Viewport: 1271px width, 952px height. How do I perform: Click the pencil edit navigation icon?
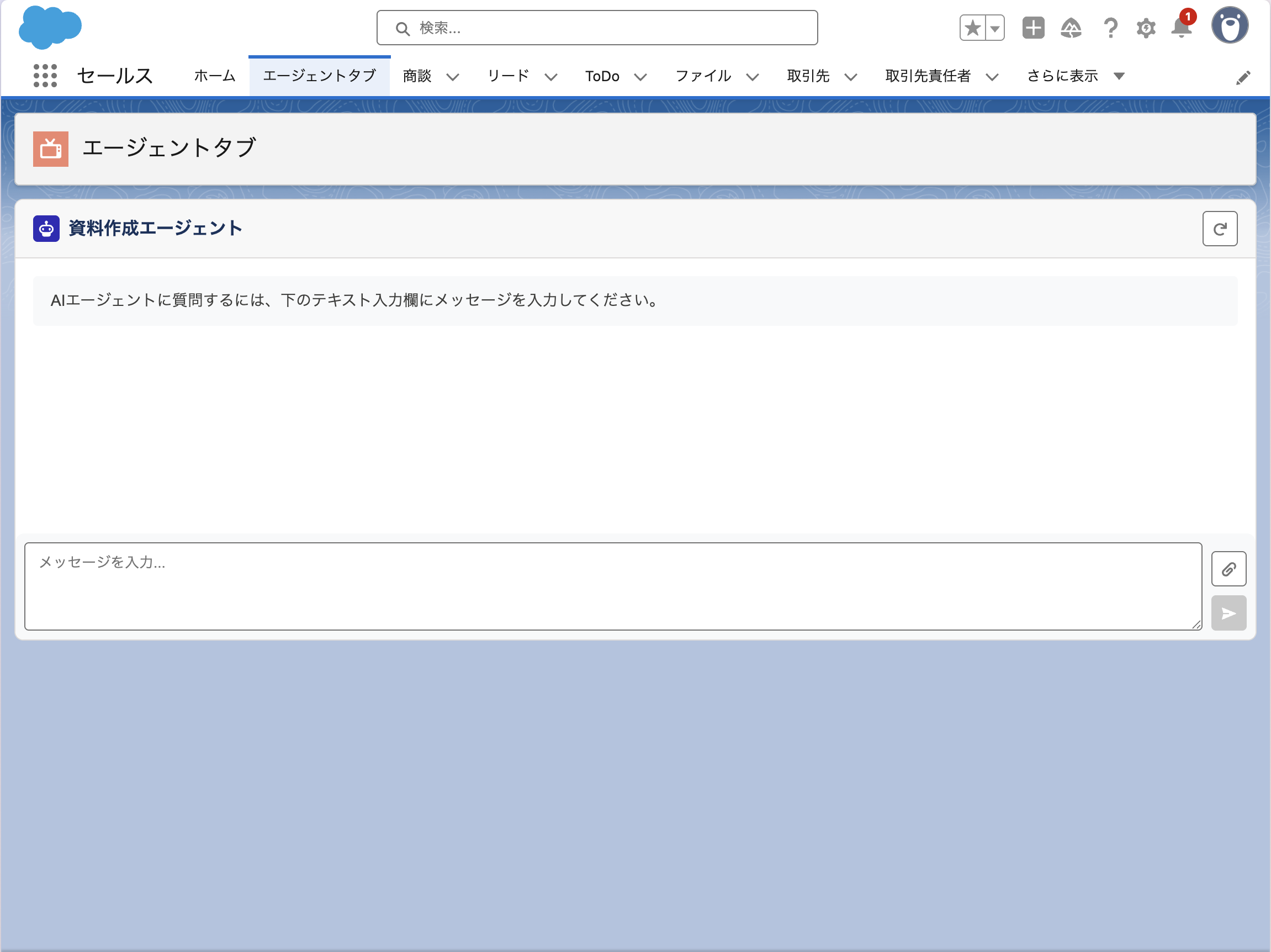click(1243, 77)
